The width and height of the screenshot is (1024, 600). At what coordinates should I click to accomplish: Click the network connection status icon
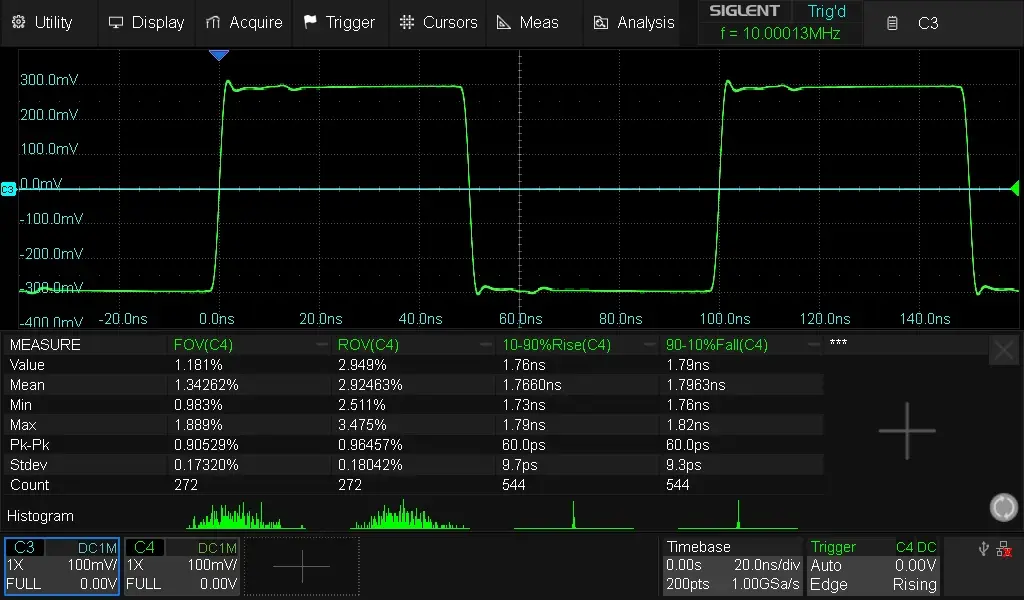click(x=1004, y=549)
